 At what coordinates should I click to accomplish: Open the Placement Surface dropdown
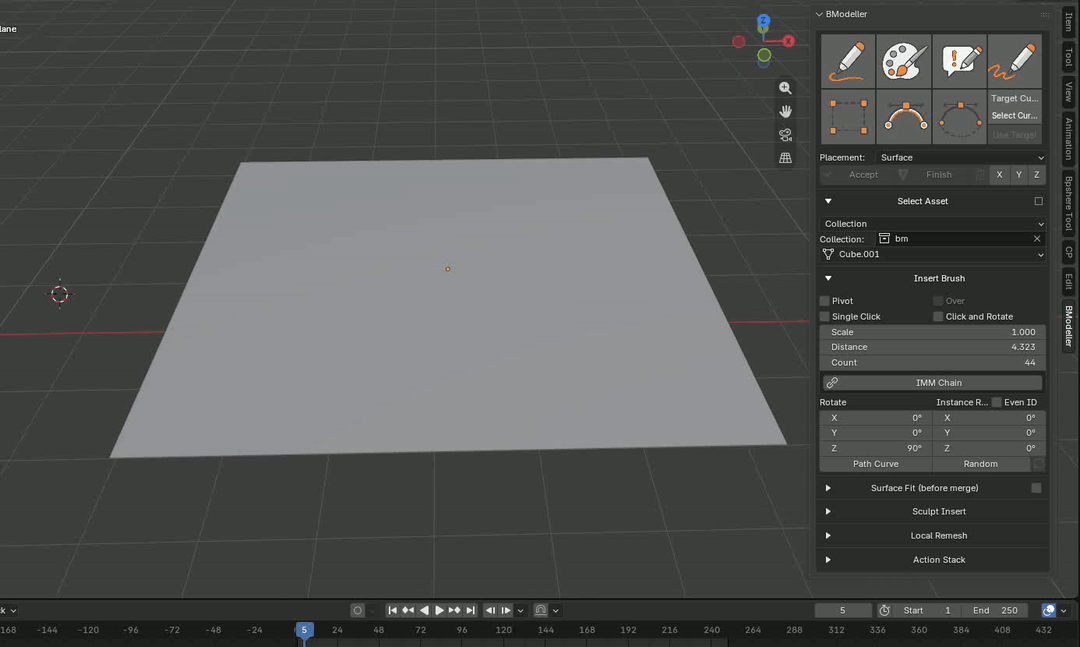point(961,158)
